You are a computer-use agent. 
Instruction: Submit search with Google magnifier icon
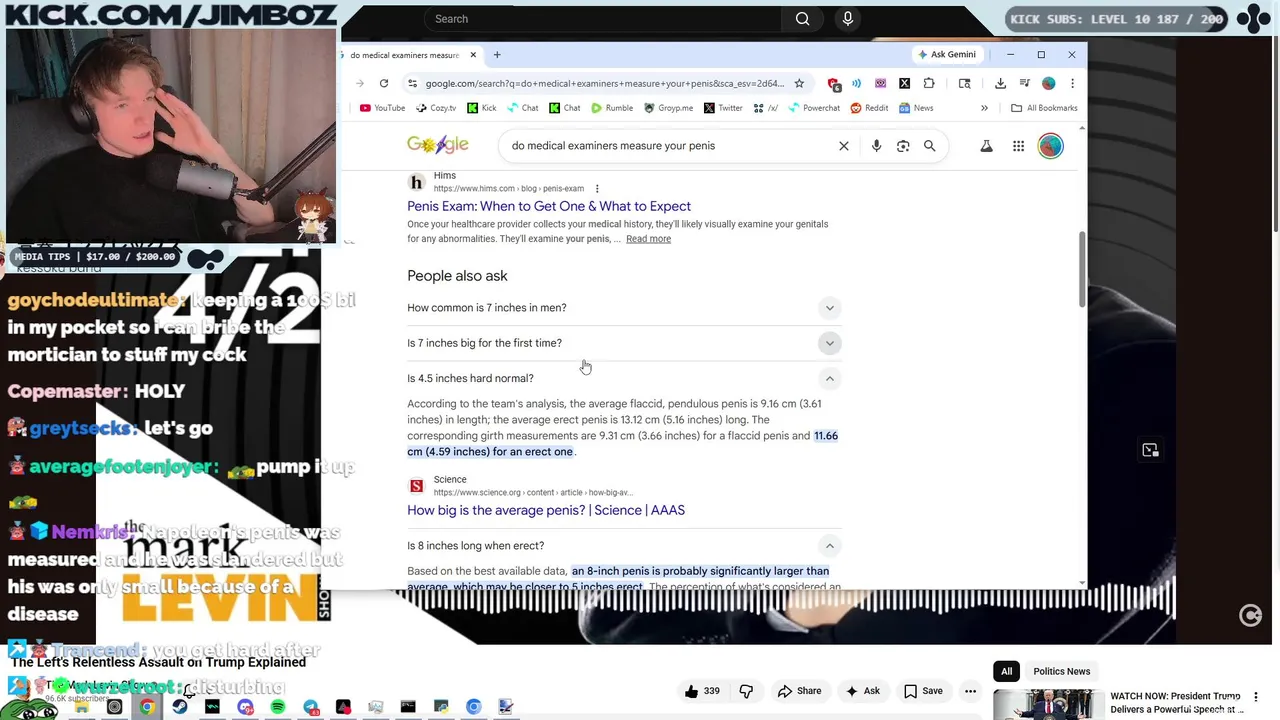929,146
